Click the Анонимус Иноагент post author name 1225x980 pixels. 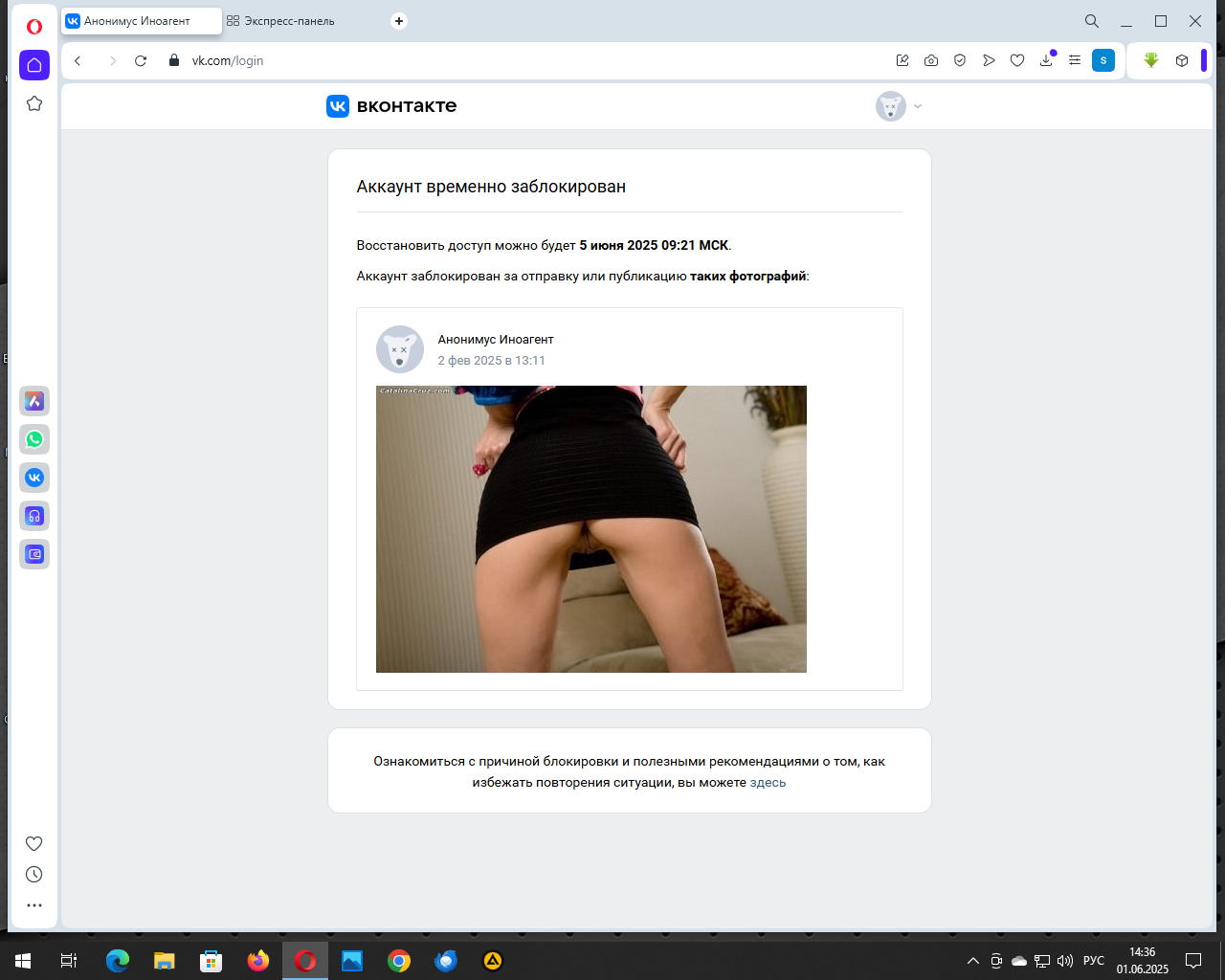(496, 340)
